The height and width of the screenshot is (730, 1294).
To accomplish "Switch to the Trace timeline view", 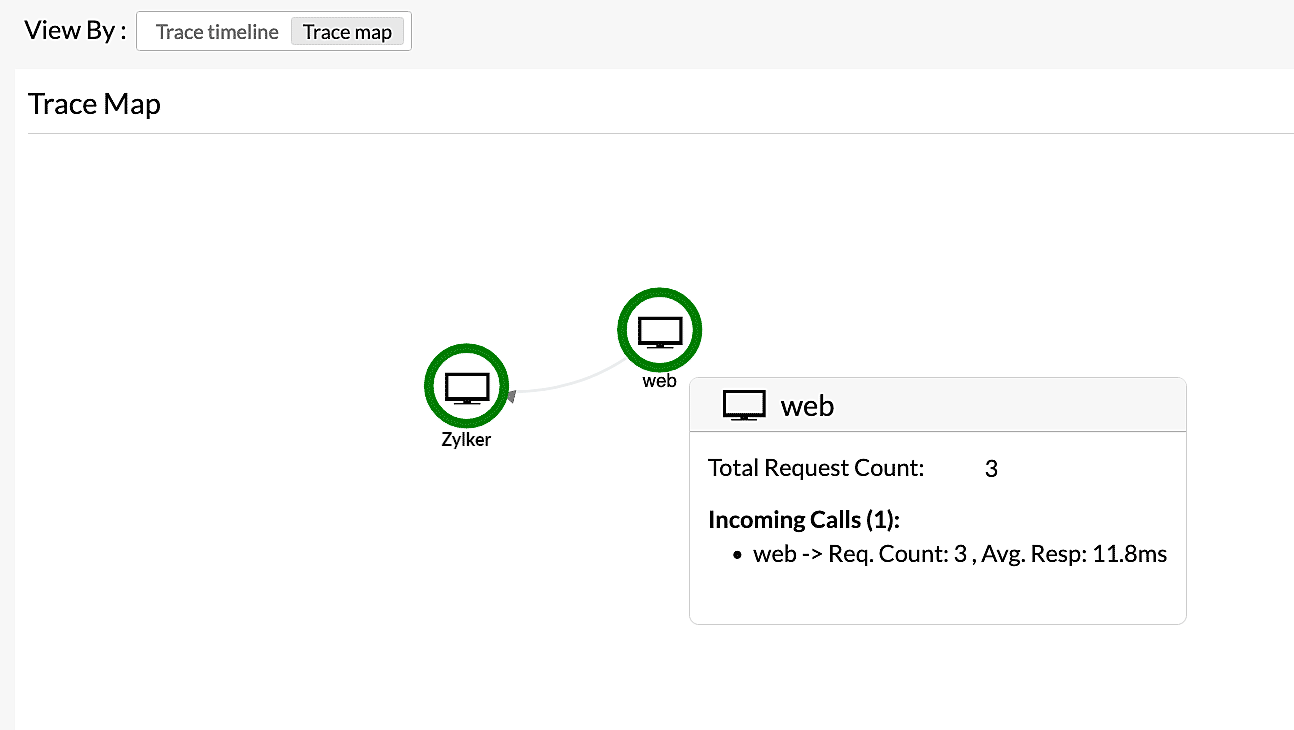I will point(217,32).
